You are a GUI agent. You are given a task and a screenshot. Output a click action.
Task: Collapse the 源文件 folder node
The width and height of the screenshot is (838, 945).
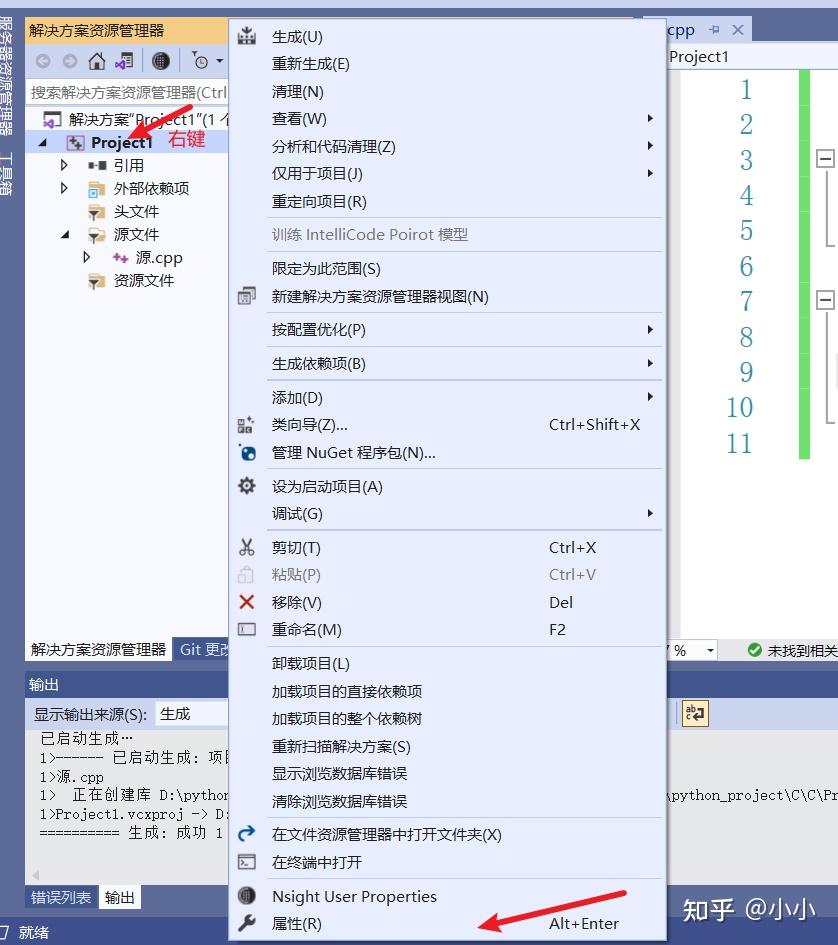coord(65,234)
